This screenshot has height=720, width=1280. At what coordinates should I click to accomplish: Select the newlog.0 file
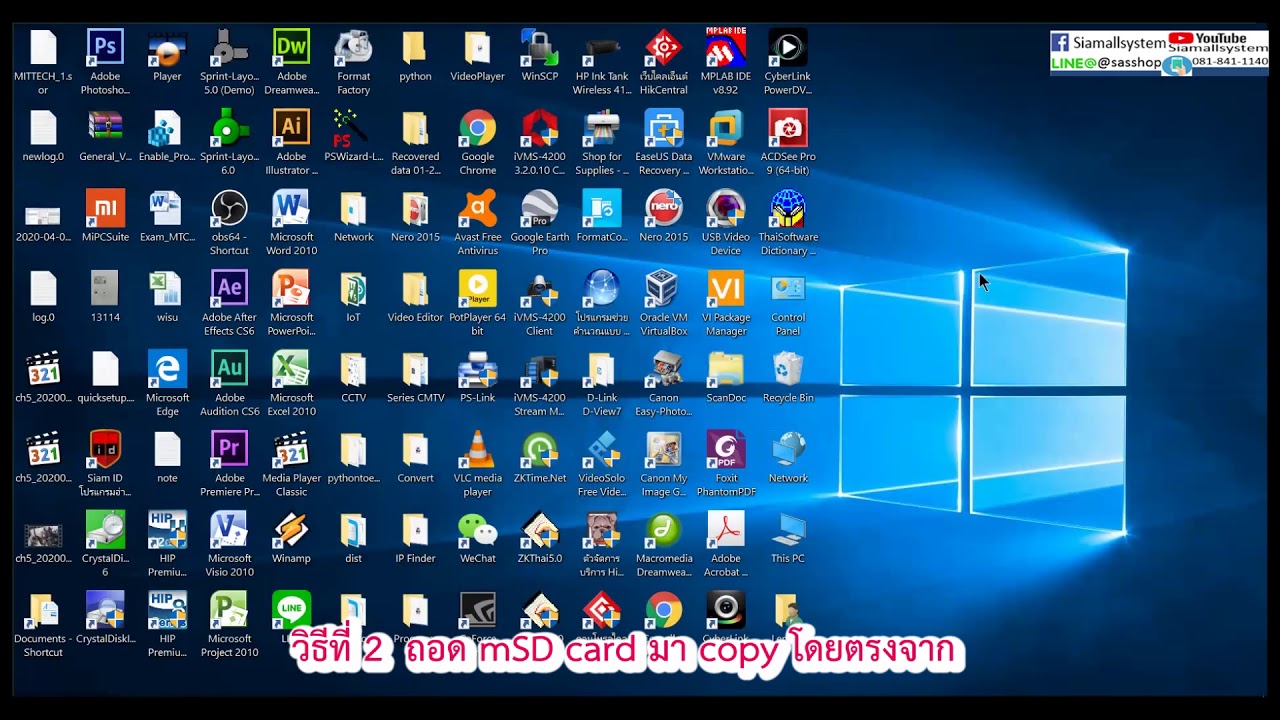click(43, 128)
